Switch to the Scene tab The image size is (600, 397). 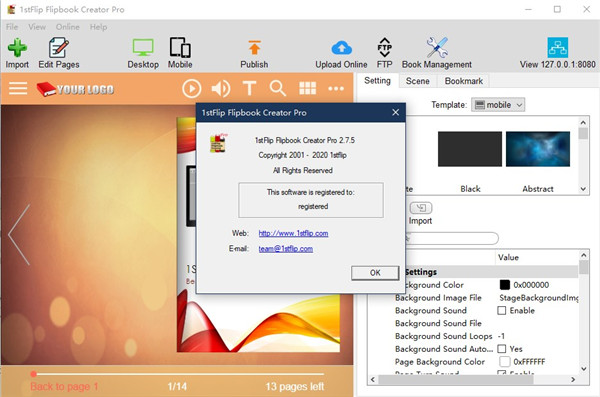point(417,81)
